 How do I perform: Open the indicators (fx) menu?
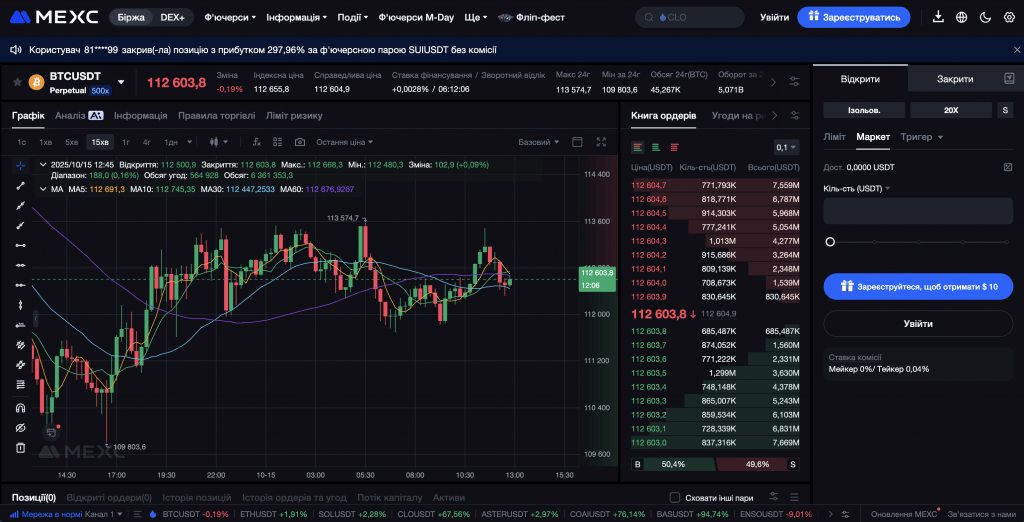257,142
